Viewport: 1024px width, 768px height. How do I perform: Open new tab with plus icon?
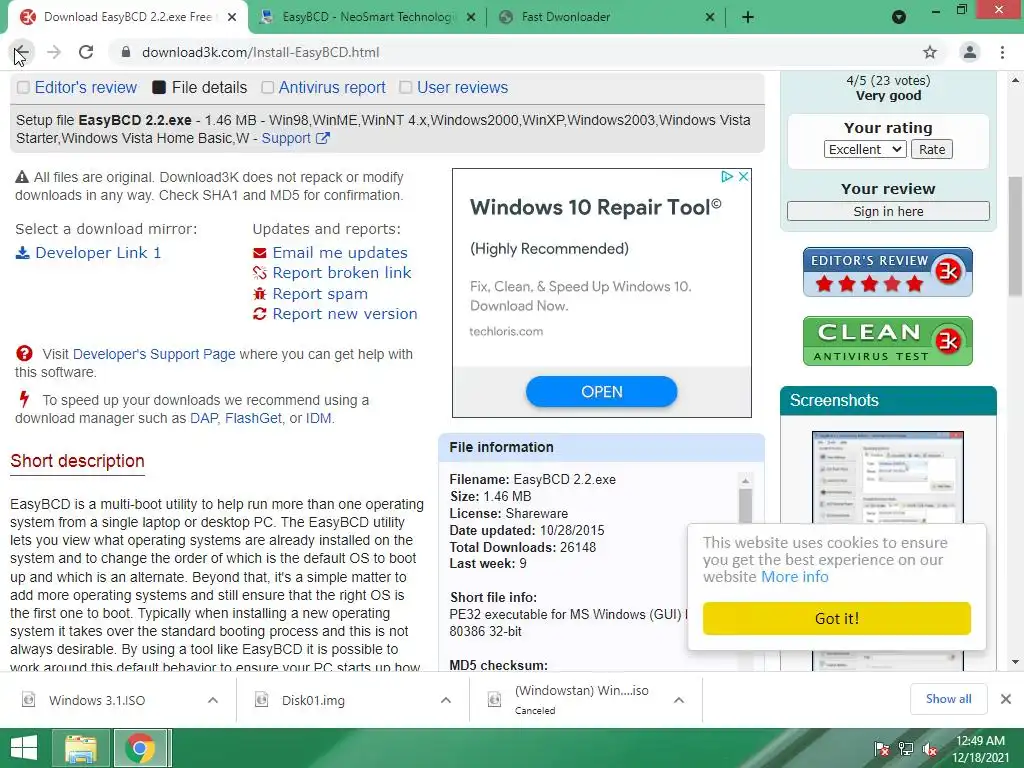tap(748, 17)
